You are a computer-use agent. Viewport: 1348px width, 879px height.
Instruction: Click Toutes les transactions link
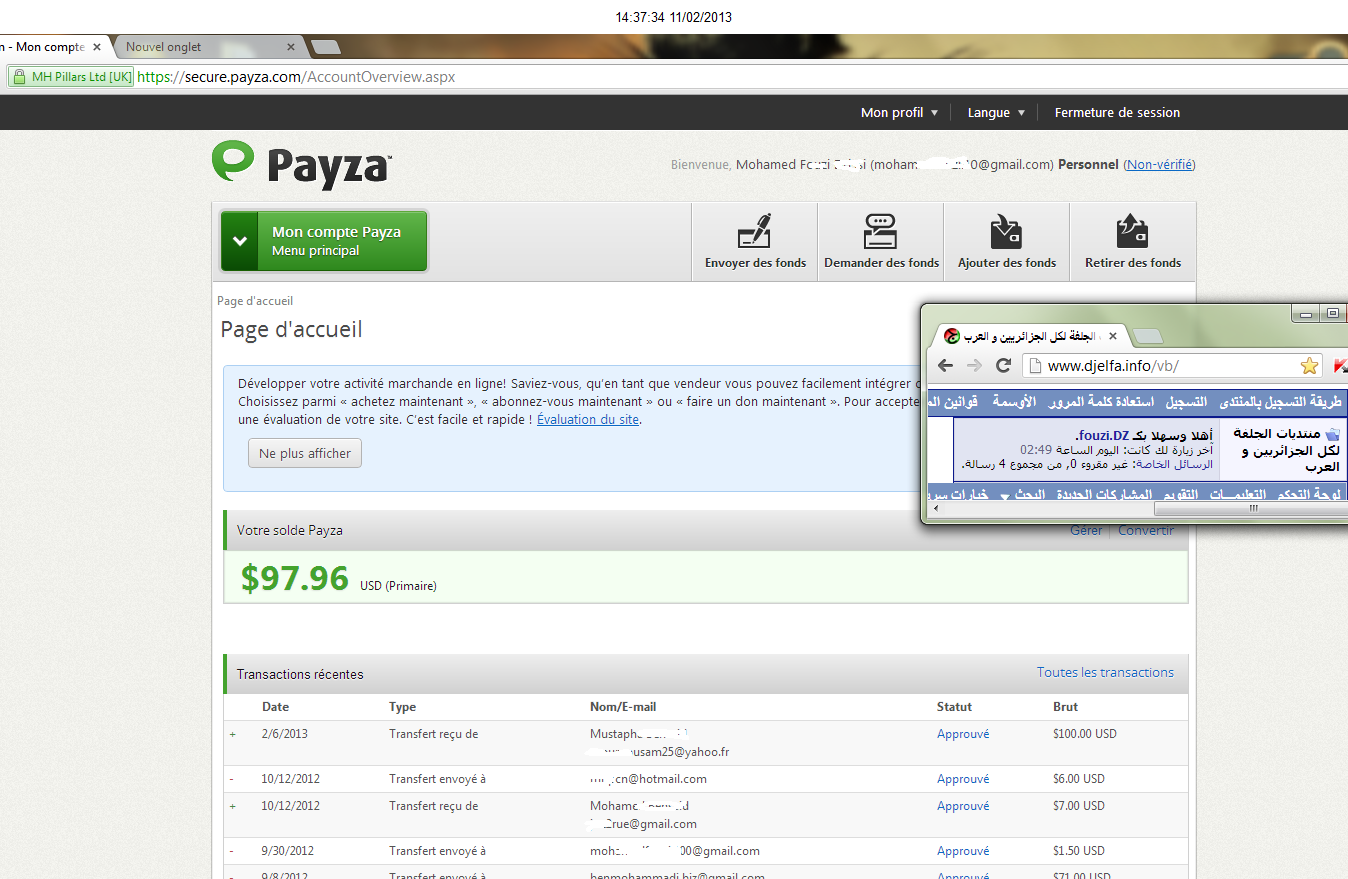coord(1105,673)
